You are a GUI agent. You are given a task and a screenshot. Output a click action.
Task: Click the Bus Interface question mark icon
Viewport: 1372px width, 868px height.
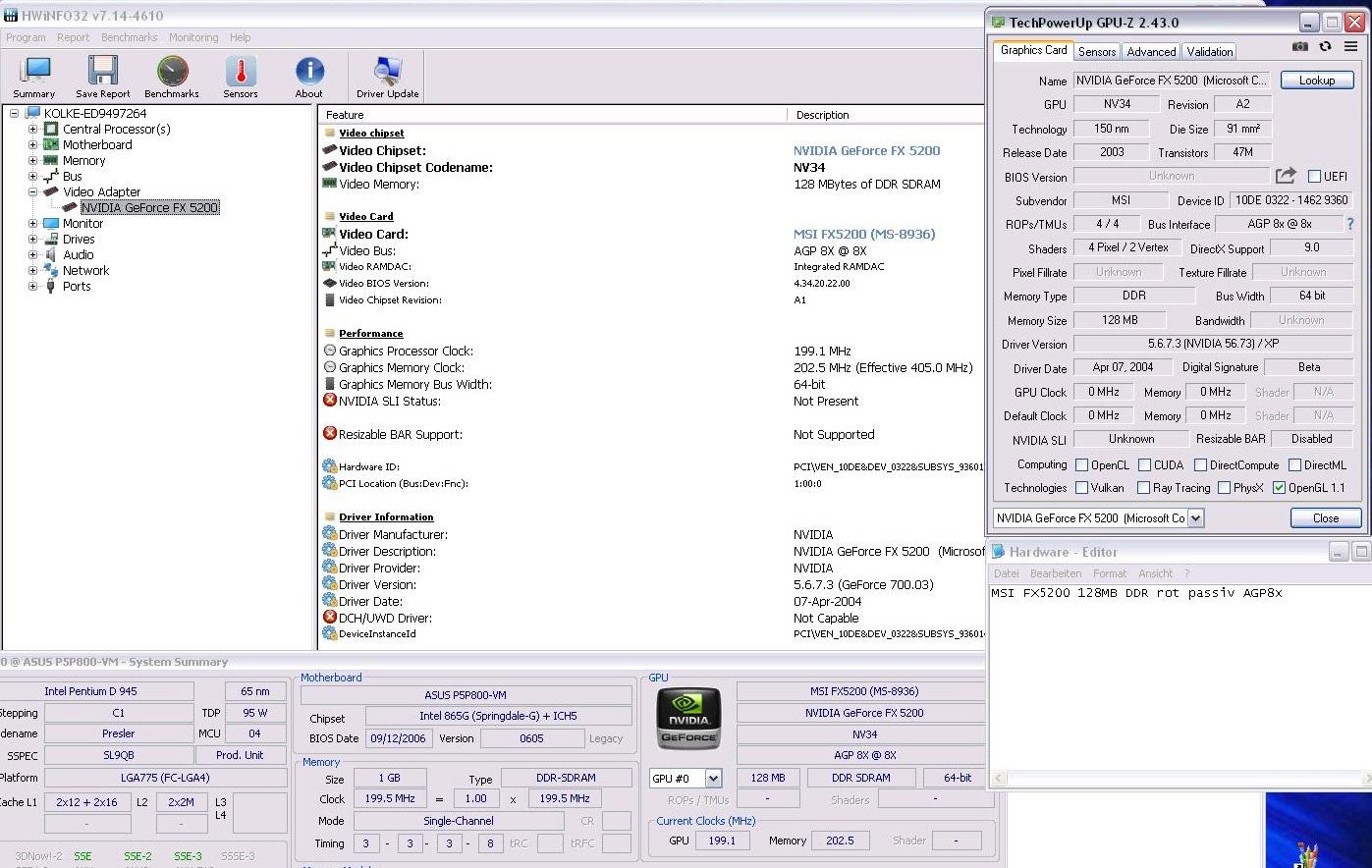[1350, 224]
